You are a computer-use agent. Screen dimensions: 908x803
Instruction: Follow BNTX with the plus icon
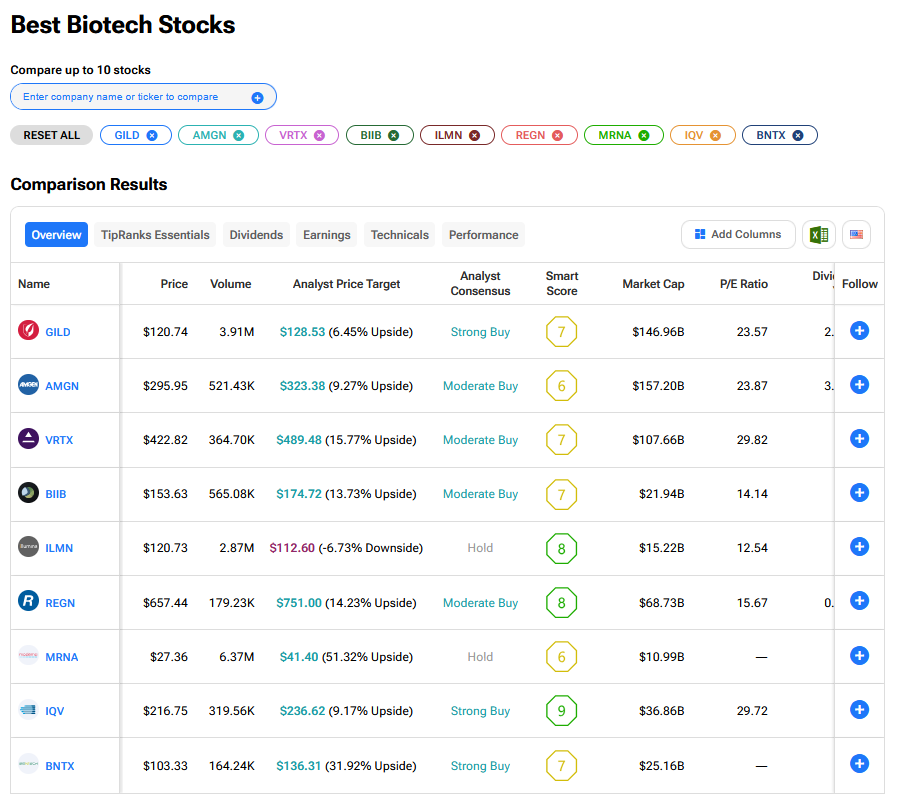pos(858,764)
